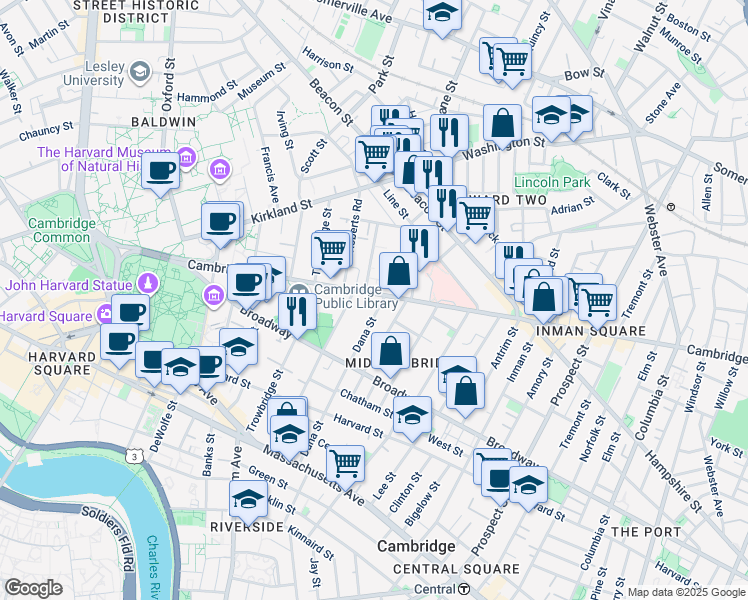The image size is (748, 600).
Task: Select the shopping cart marker near Bow St
Action: coord(512,60)
